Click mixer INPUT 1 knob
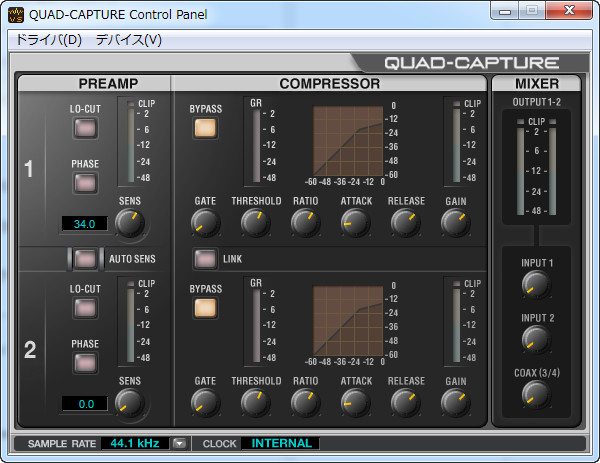 536,285
